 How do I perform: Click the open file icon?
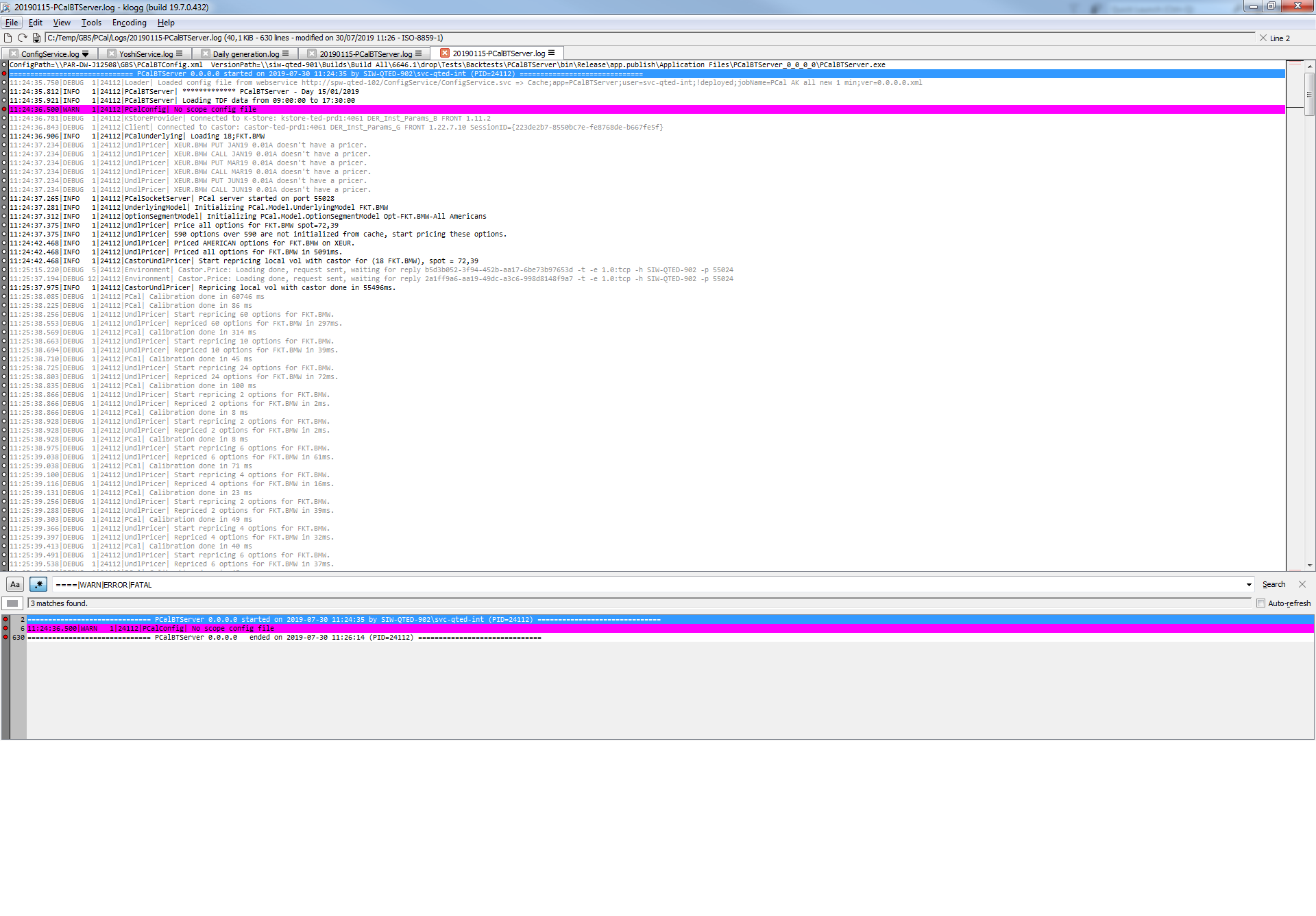tap(8, 38)
